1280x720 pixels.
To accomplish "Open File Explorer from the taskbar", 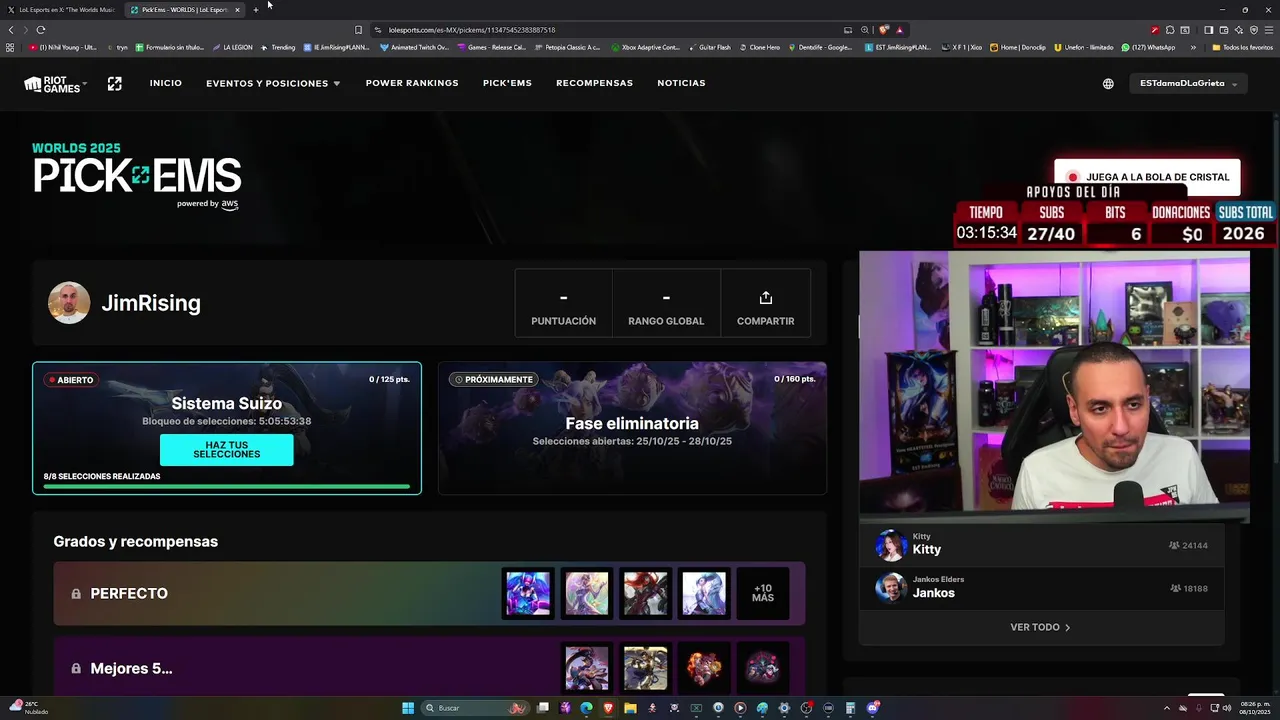I will pos(630,708).
